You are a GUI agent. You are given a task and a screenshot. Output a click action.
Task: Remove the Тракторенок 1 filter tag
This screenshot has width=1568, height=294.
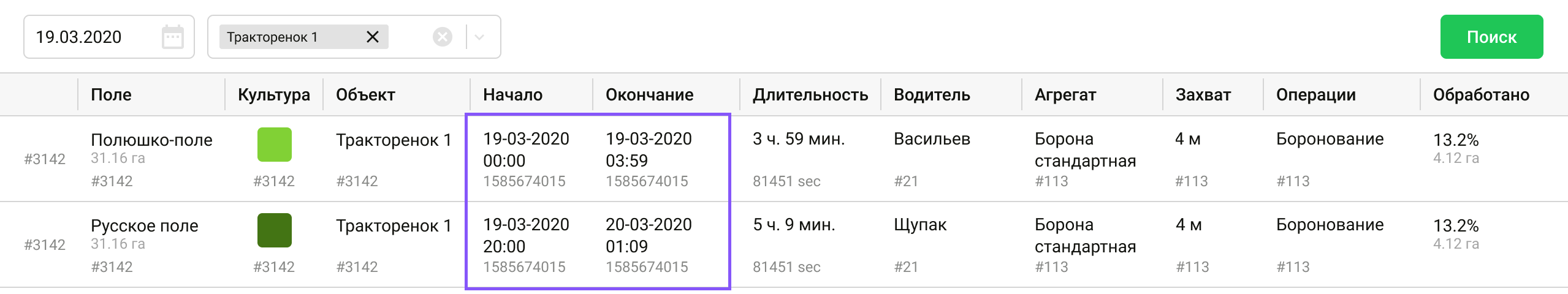coord(372,37)
